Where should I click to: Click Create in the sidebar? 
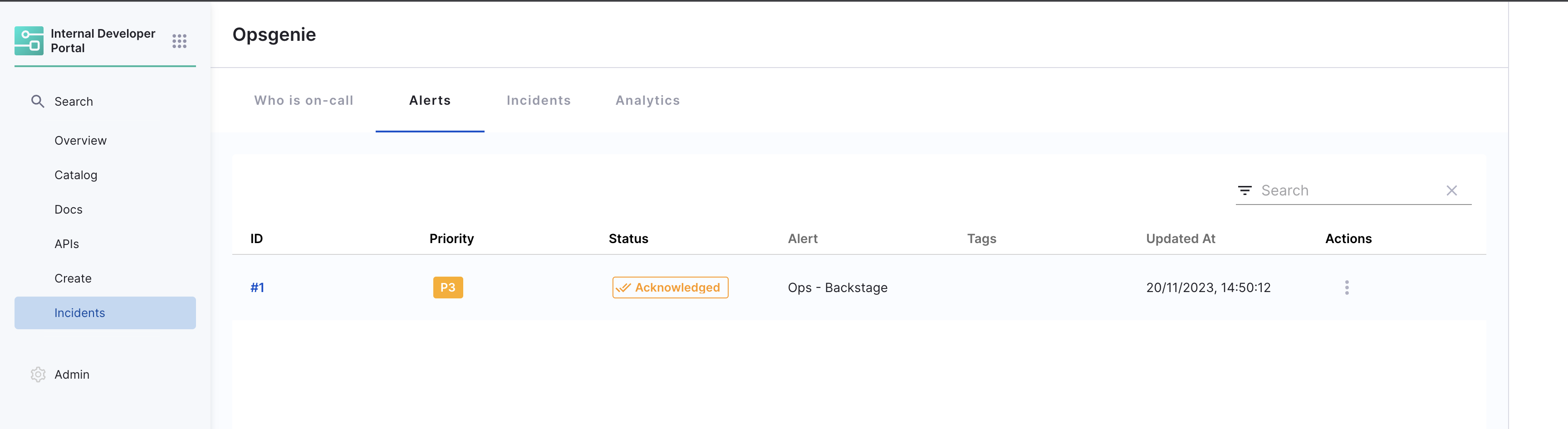(x=73, y=278)
